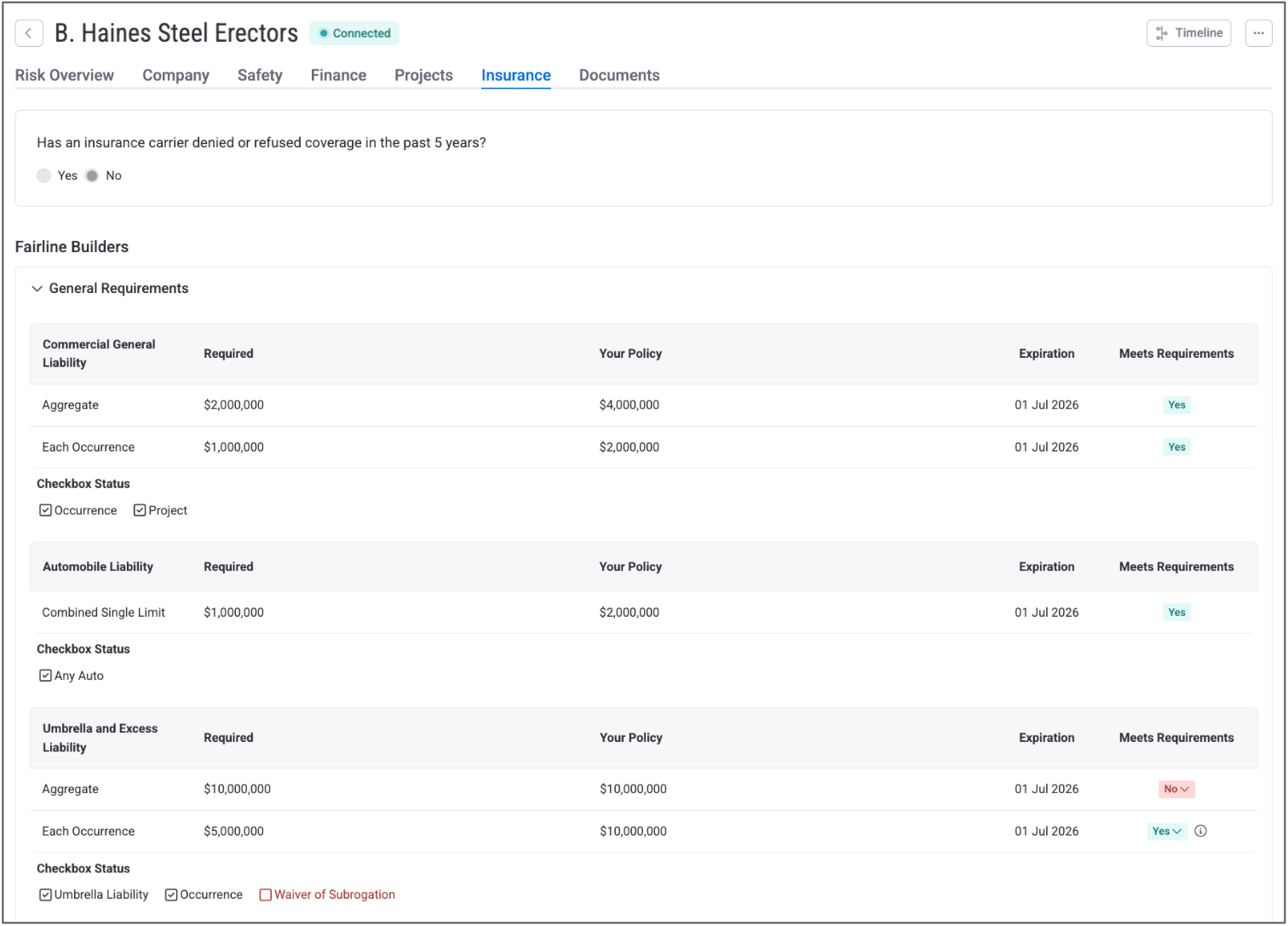The width and height of the screenshot is (1288, 926).
Task: Switch to the Company tab
Action: click(175, 75)
